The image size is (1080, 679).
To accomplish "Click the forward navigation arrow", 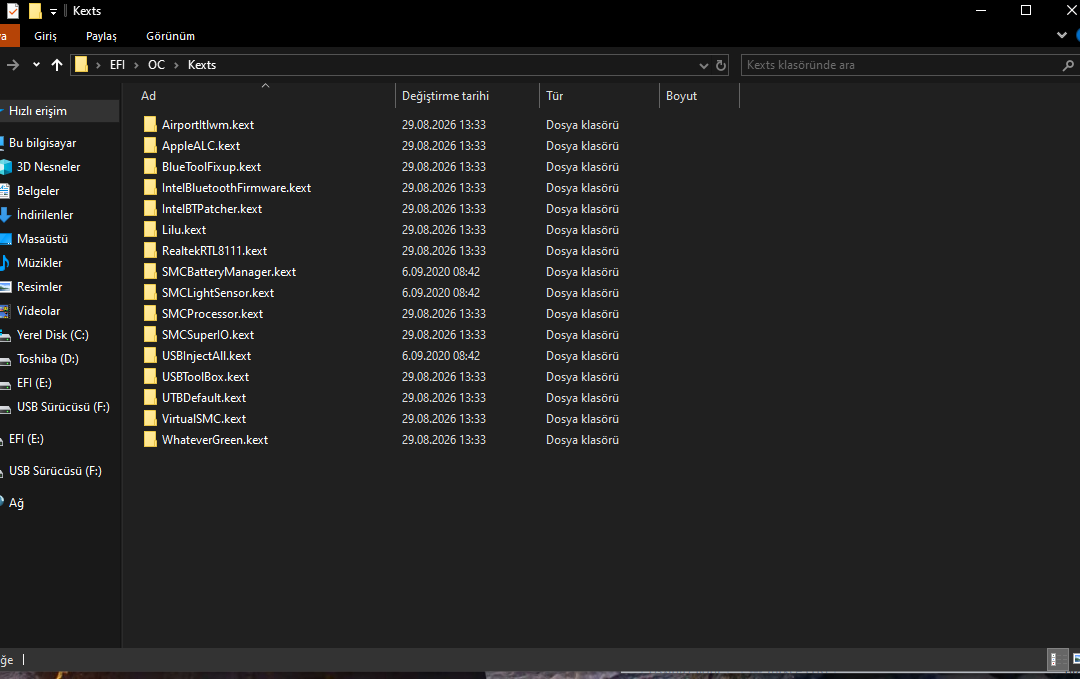I will coord(12,65).
